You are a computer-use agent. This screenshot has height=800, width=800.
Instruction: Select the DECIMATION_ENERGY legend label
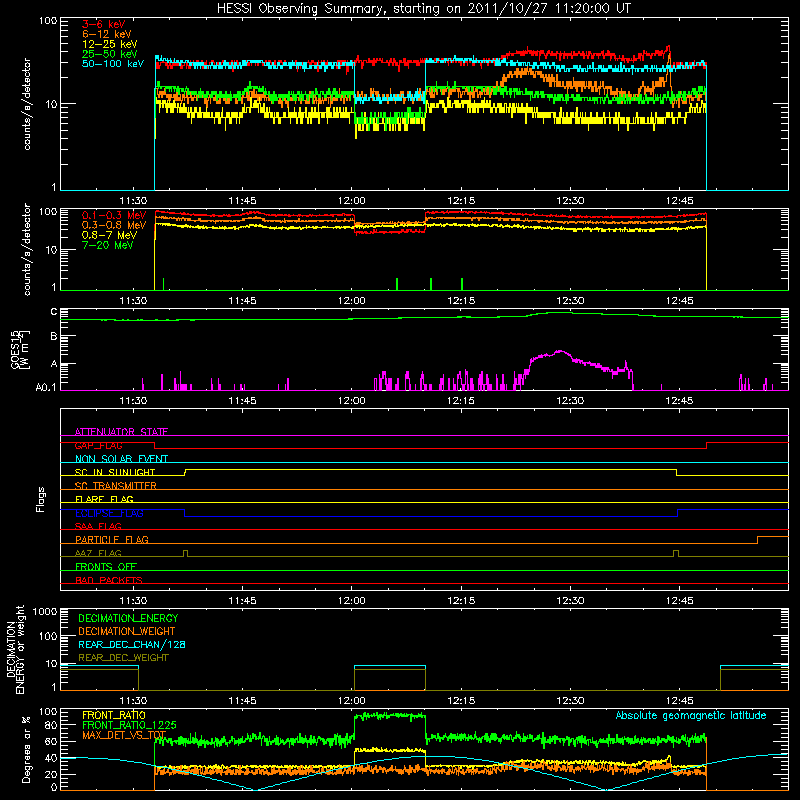[x=128, y=618]
